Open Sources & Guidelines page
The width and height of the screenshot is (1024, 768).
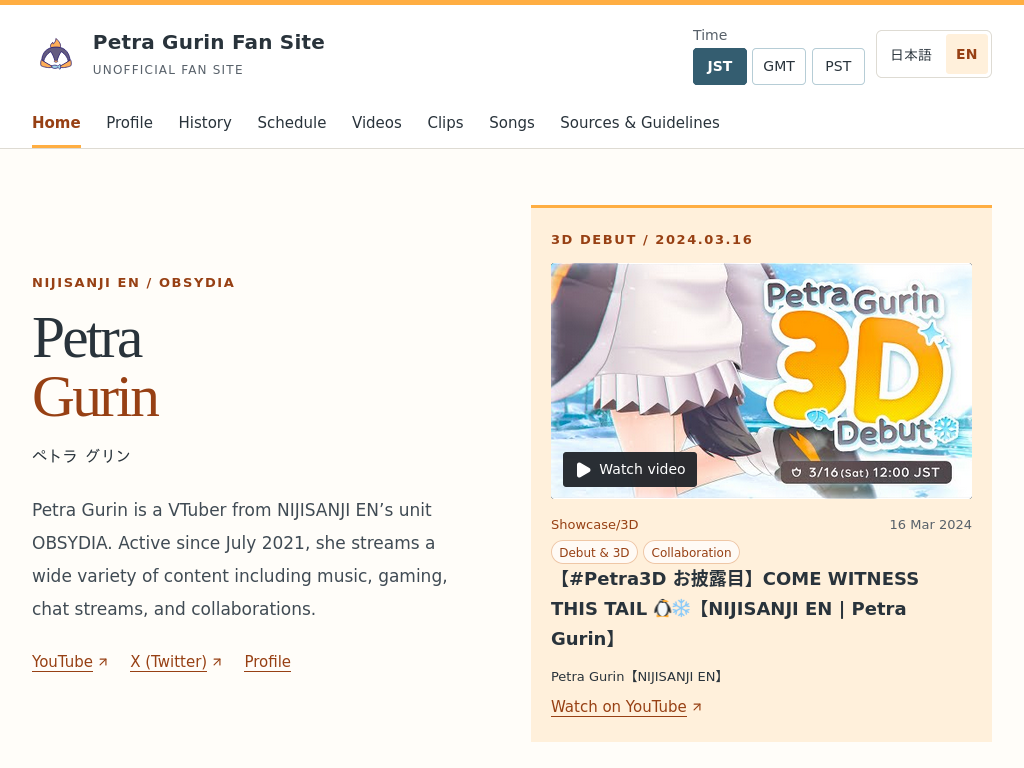click(x=639, y=123)
